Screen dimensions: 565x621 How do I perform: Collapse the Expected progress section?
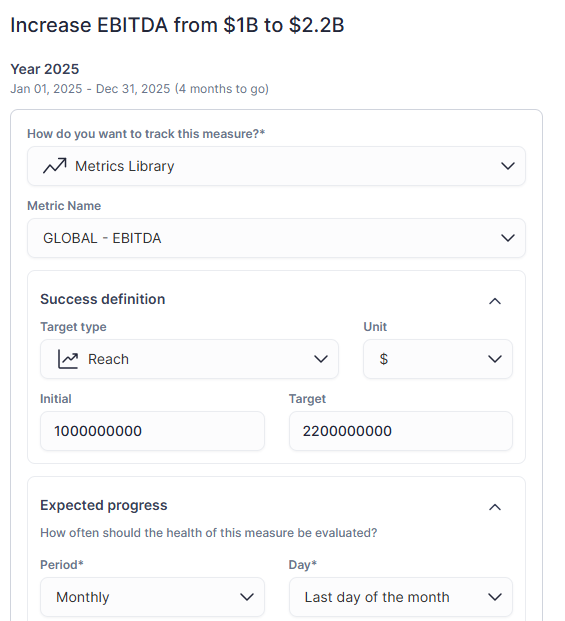495,507
